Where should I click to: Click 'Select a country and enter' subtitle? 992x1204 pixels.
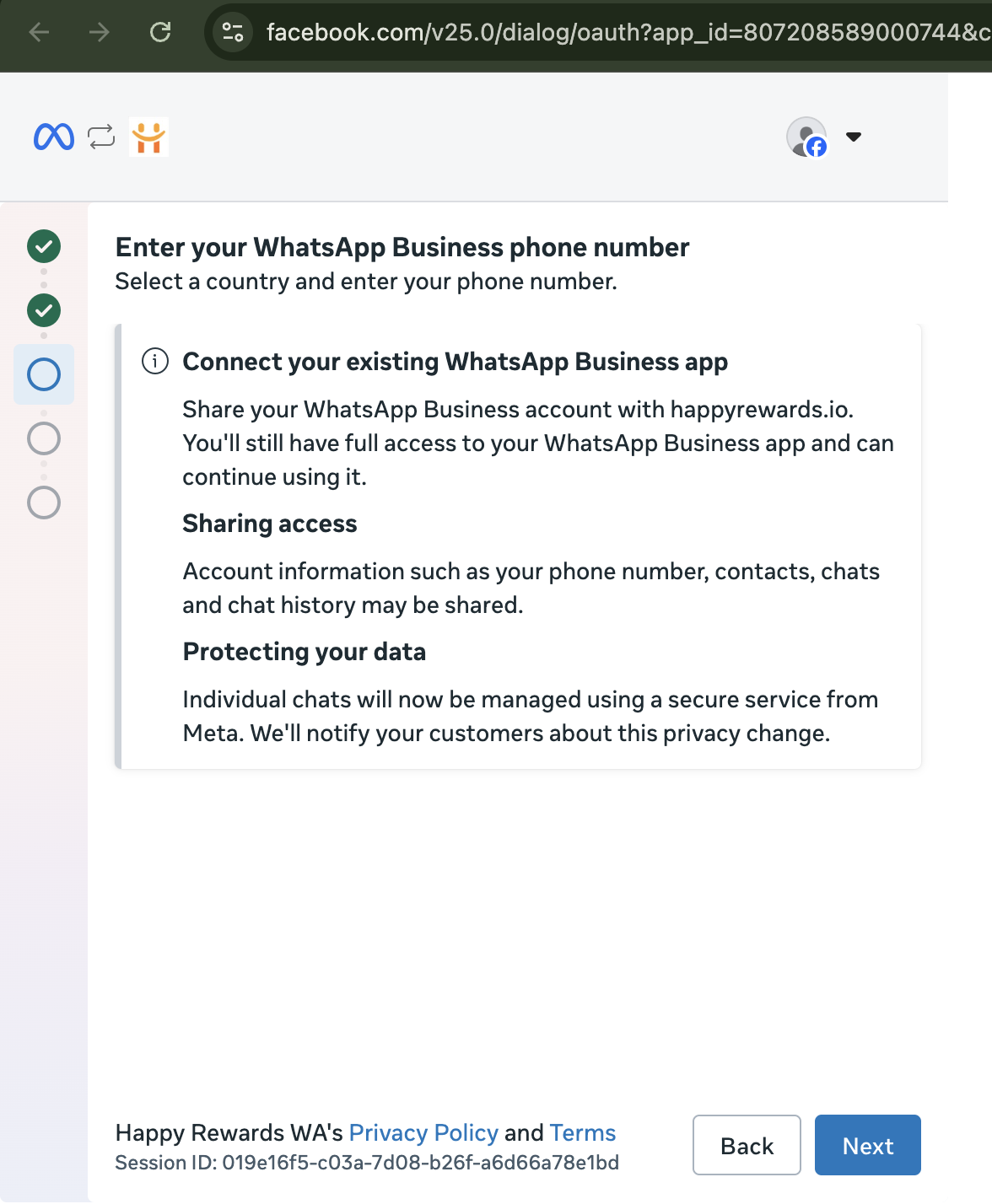[x=366, y=281]
